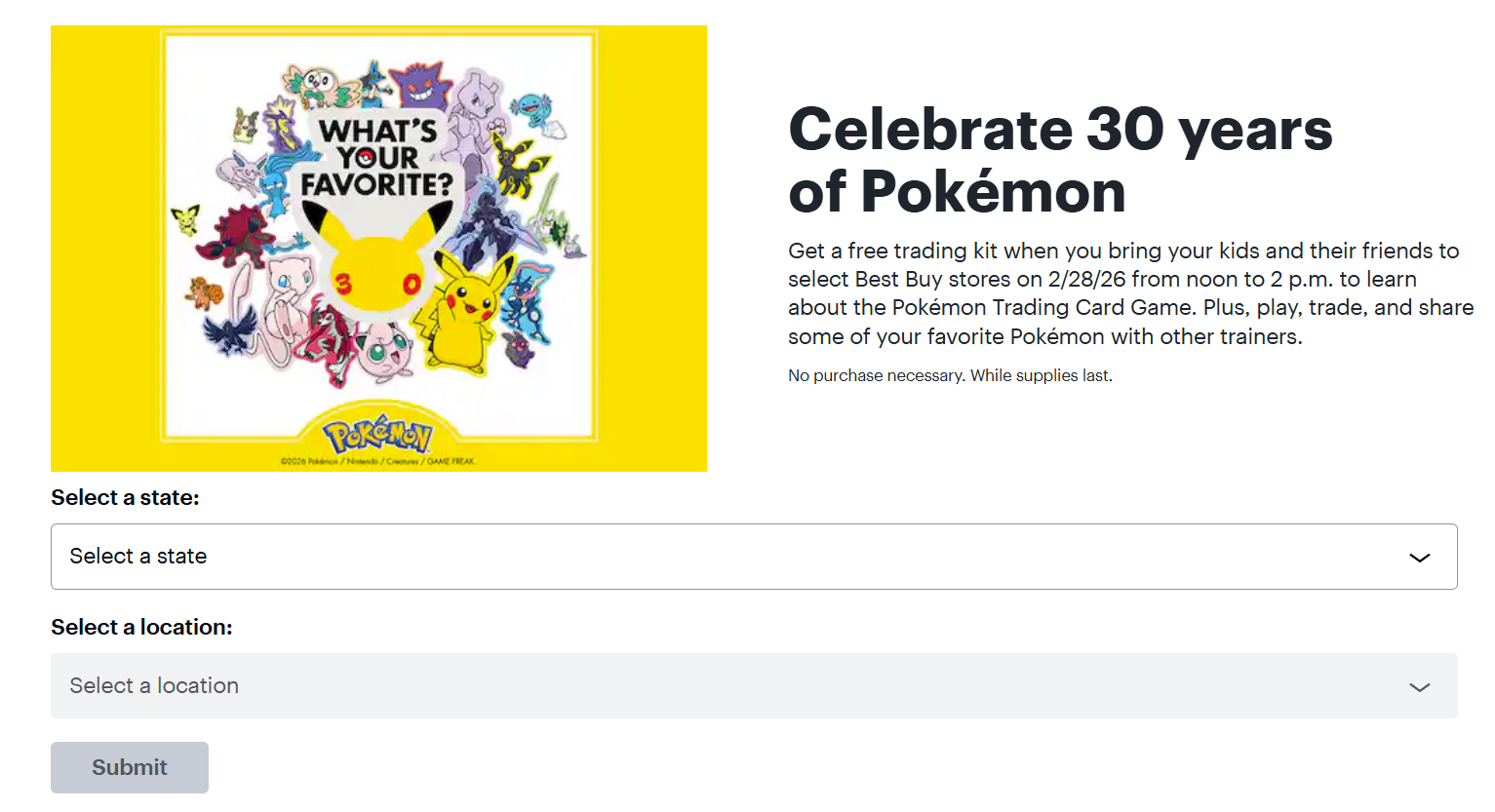Click the purple Gengar character in the artwork
The height and width of the screenshot is (812, 1495).
(x=420, y=86)
